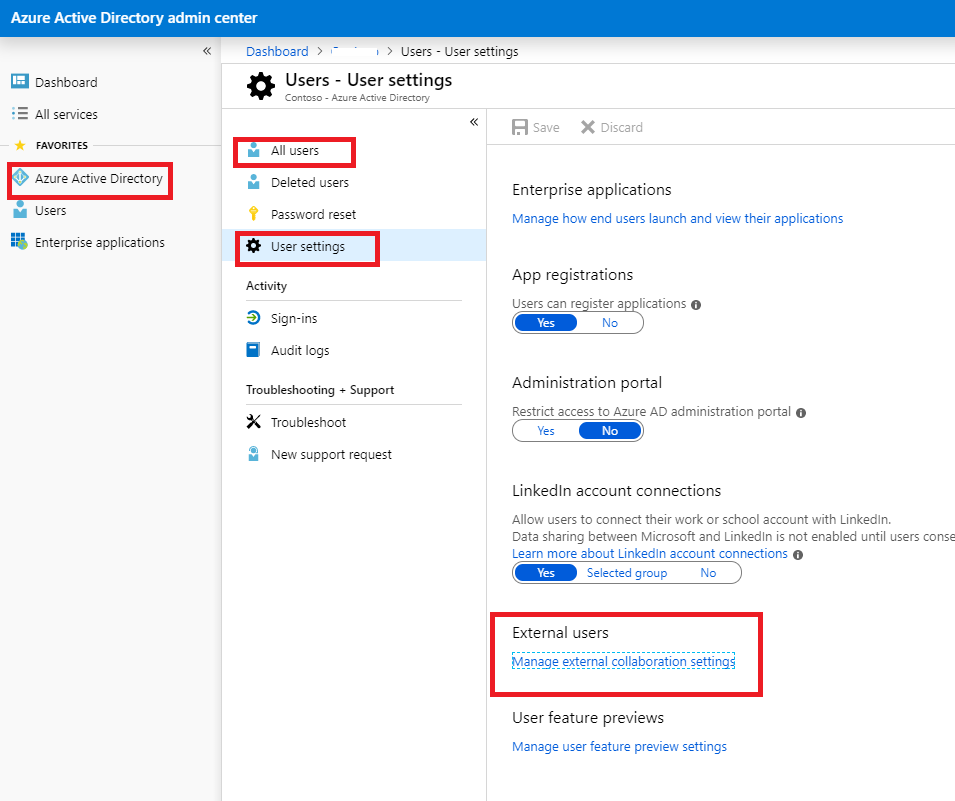Set Restrict access to administration portal to Yes
This screenshot has width=955, height=801.
(x=546, y=431)
